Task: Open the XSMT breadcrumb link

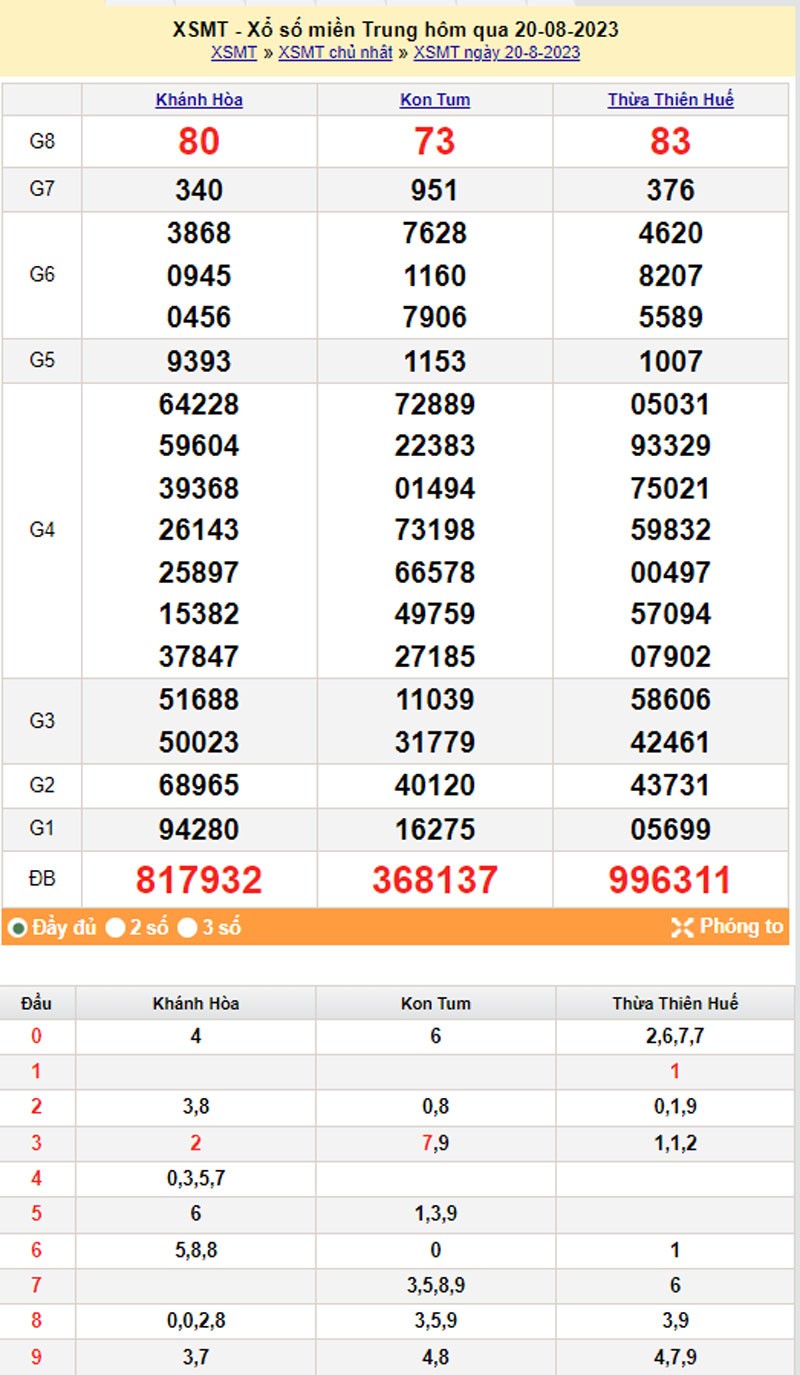Action: coord(233,53)
